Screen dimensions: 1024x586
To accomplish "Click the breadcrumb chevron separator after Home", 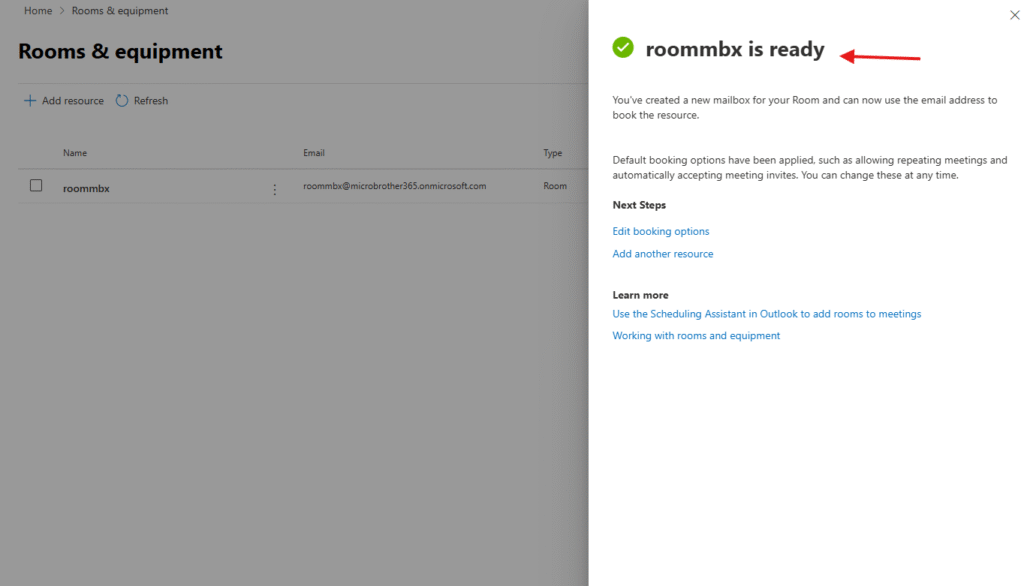I will pos(62,11).
